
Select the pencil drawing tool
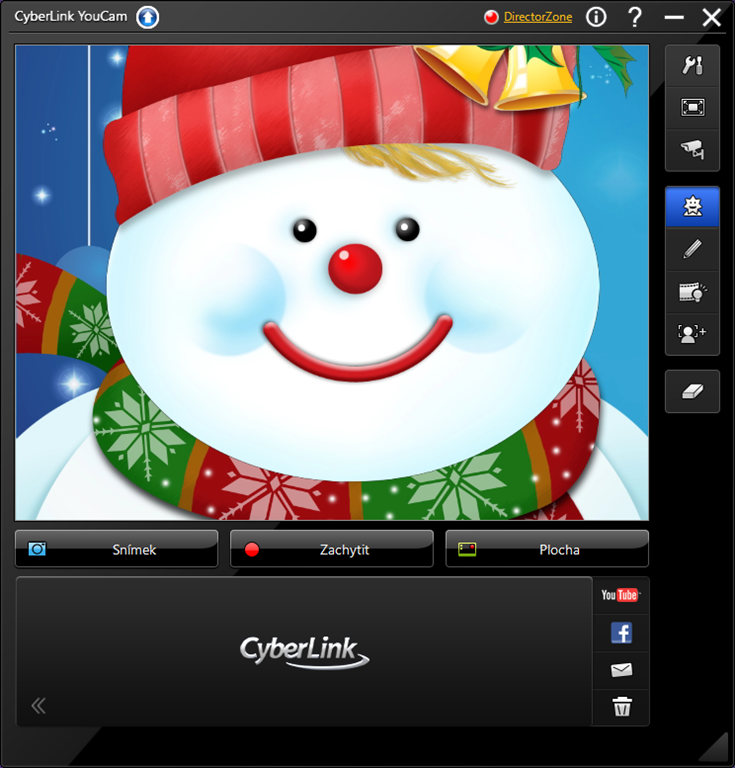click(x=692, y=249)
